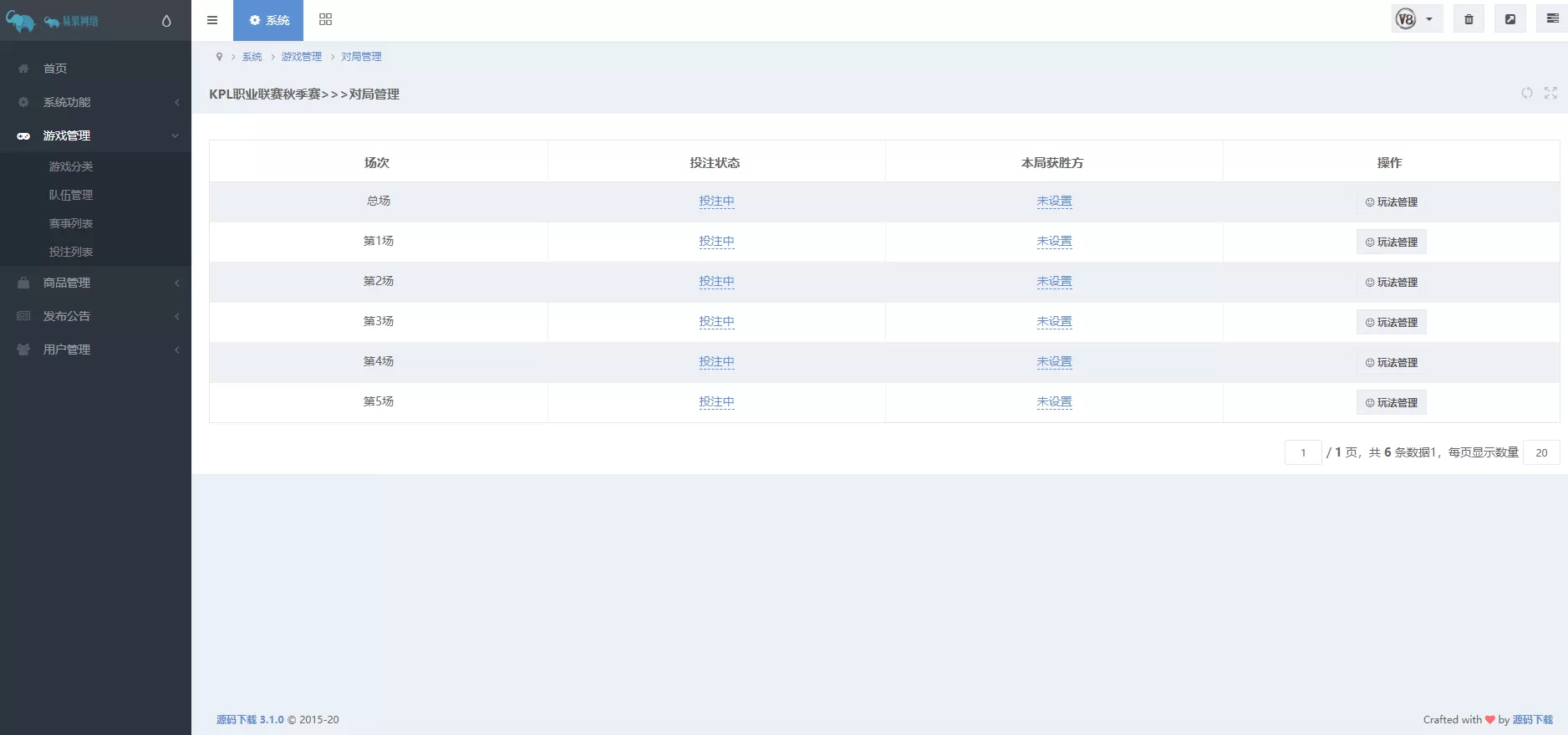Viewport: 1568px width, 735px height.
Task: Click 投注中 status link for 第1场
Action: tap(716, 242)
